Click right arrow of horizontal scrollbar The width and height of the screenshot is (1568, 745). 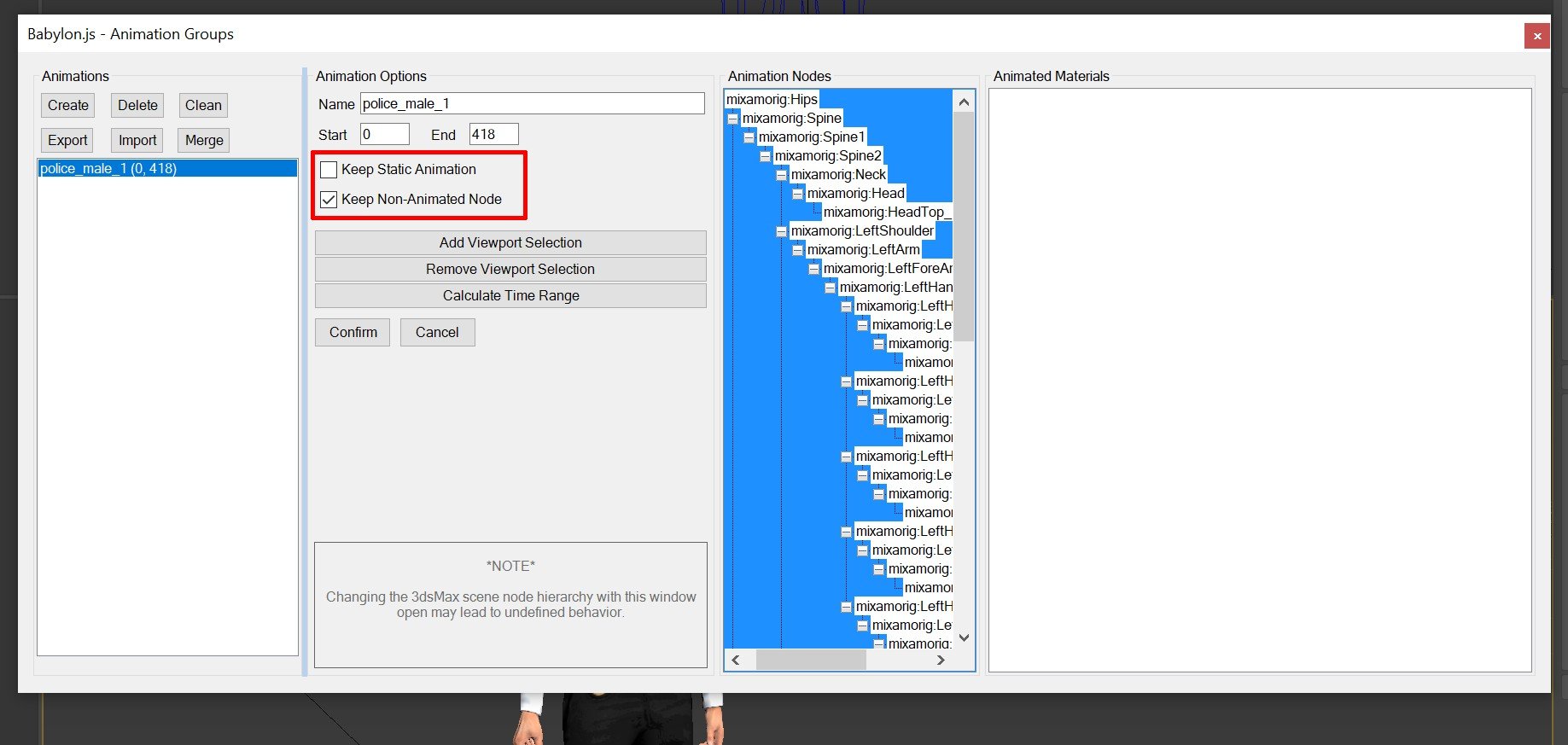point(941,660)
